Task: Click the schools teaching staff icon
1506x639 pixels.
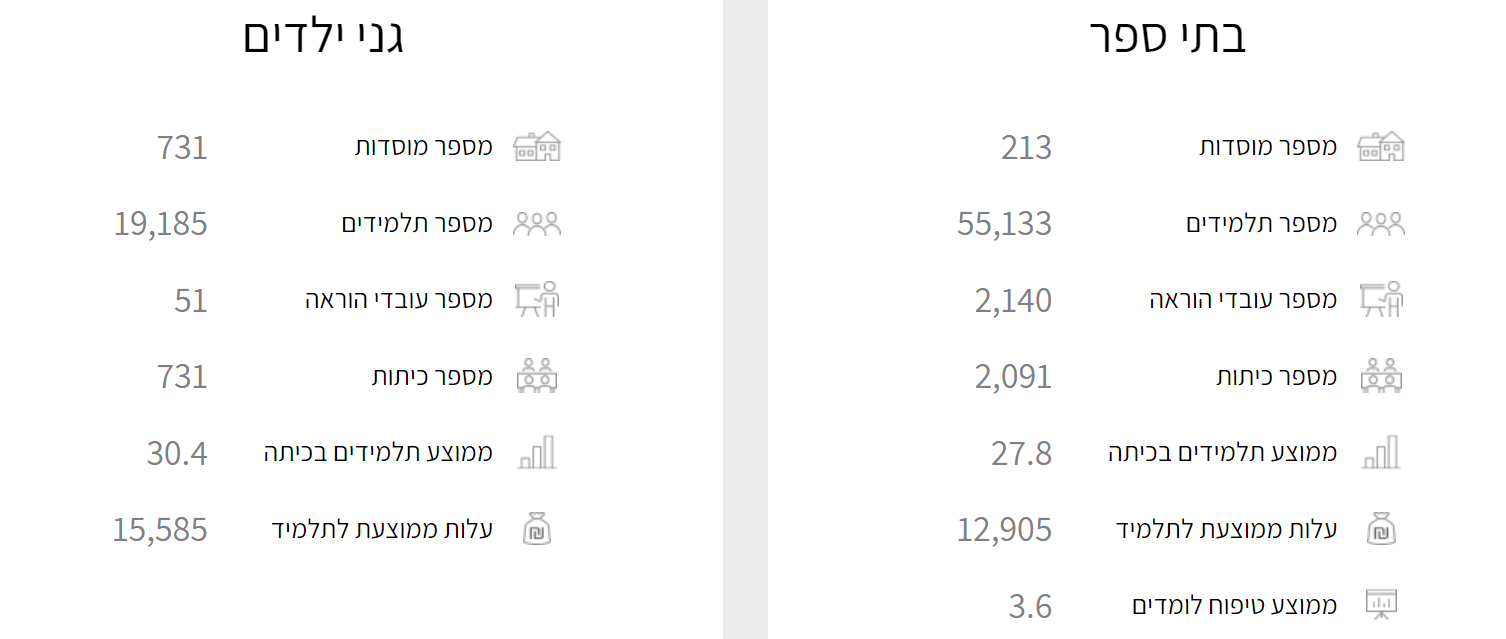Action: click(x=1381, y=300)
